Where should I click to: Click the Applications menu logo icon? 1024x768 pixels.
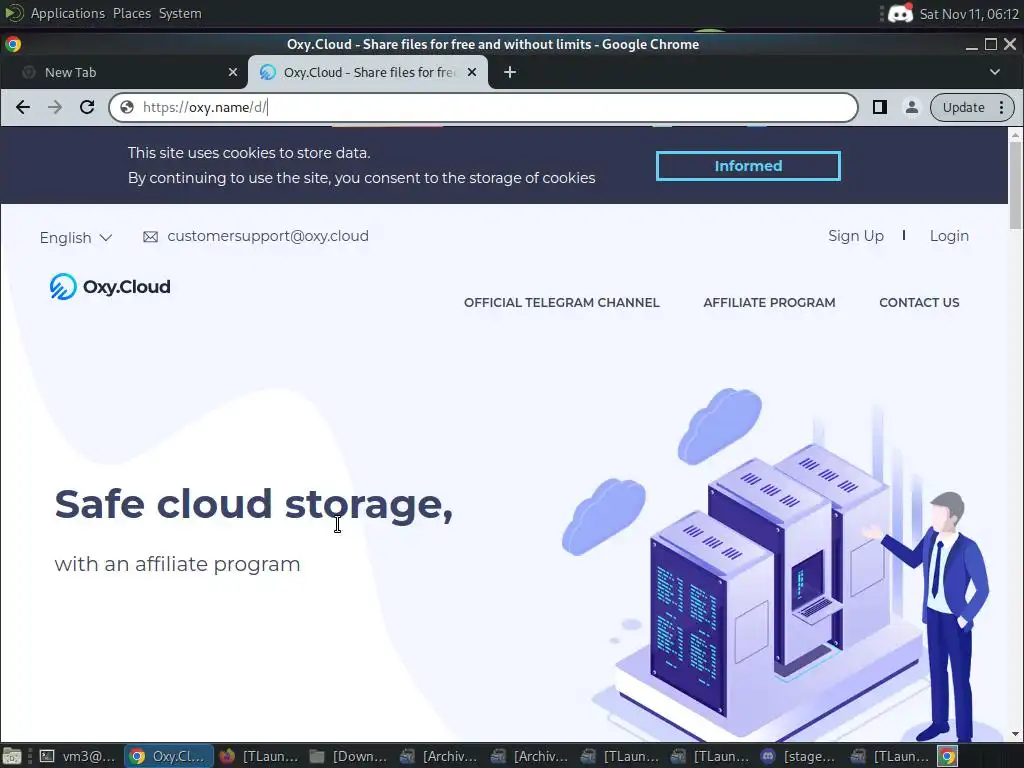click(x=14, y=13)
